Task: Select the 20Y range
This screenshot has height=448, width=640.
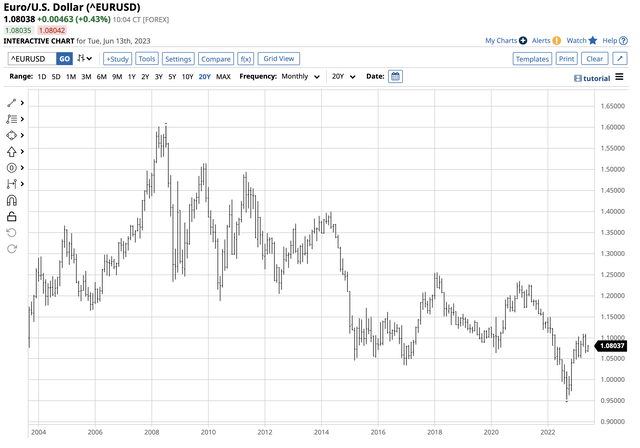Action: tap(204, 76)
